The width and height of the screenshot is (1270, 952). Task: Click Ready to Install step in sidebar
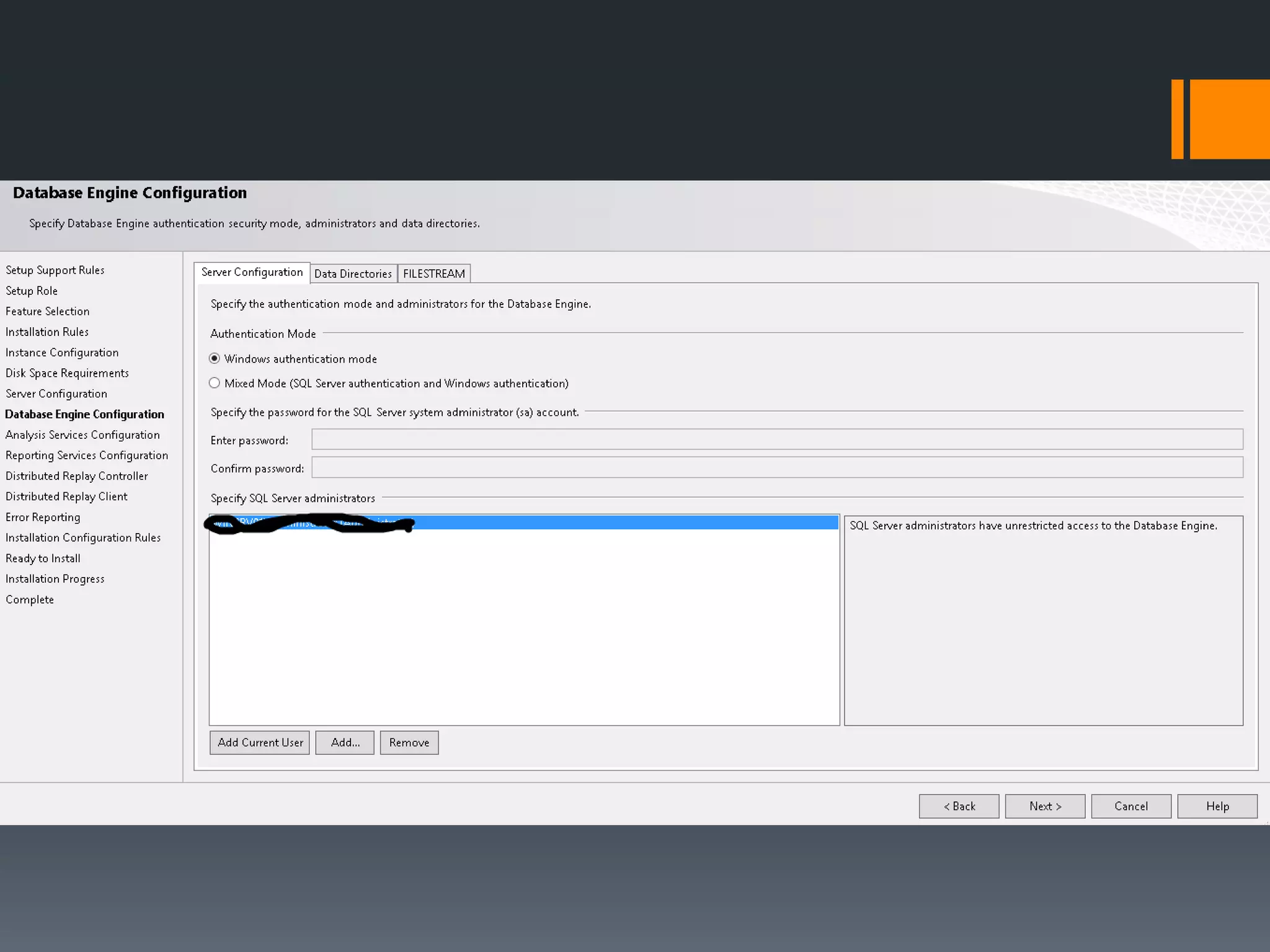click(43, 558)
